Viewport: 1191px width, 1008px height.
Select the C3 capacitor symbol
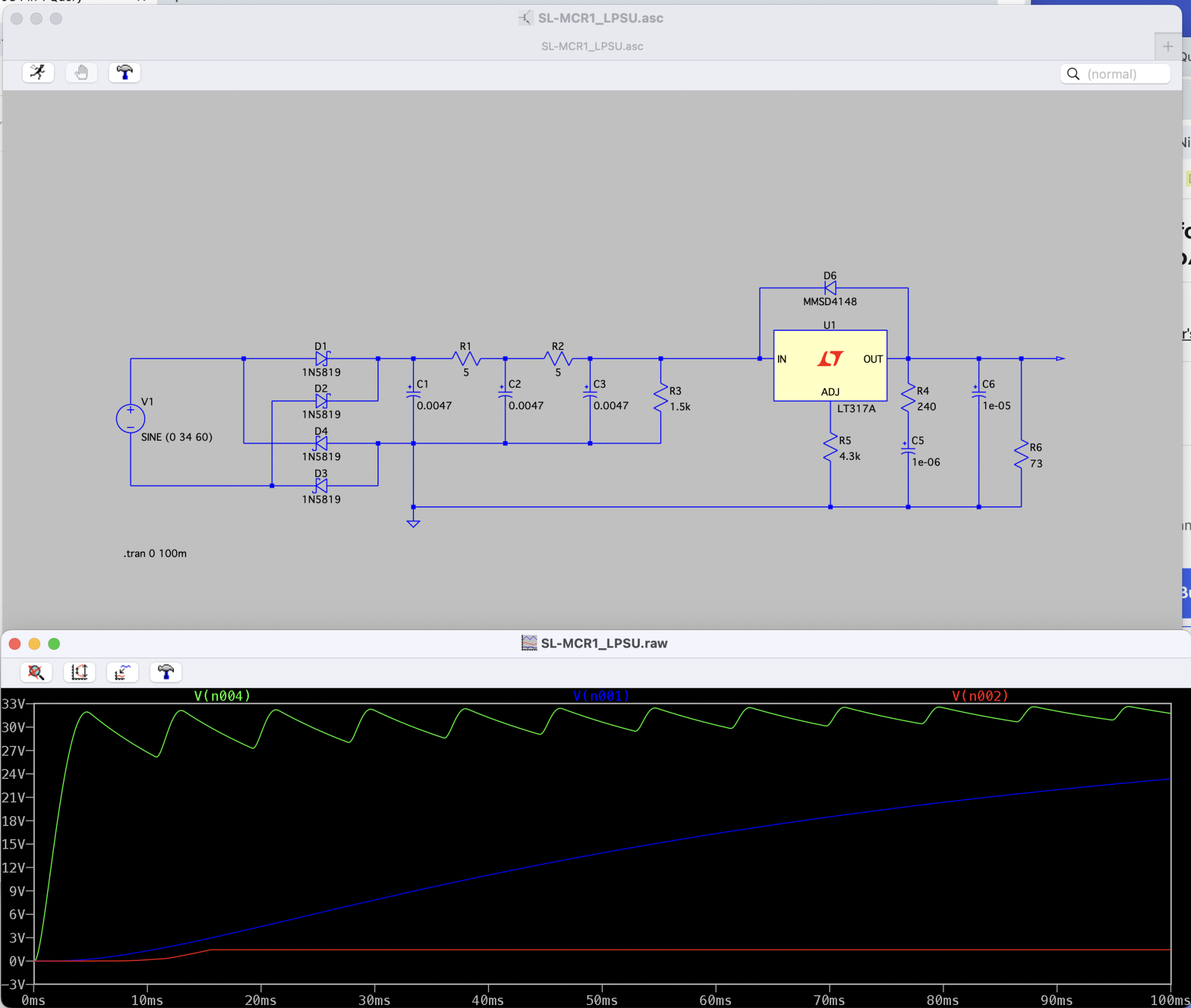coord(590,394)
